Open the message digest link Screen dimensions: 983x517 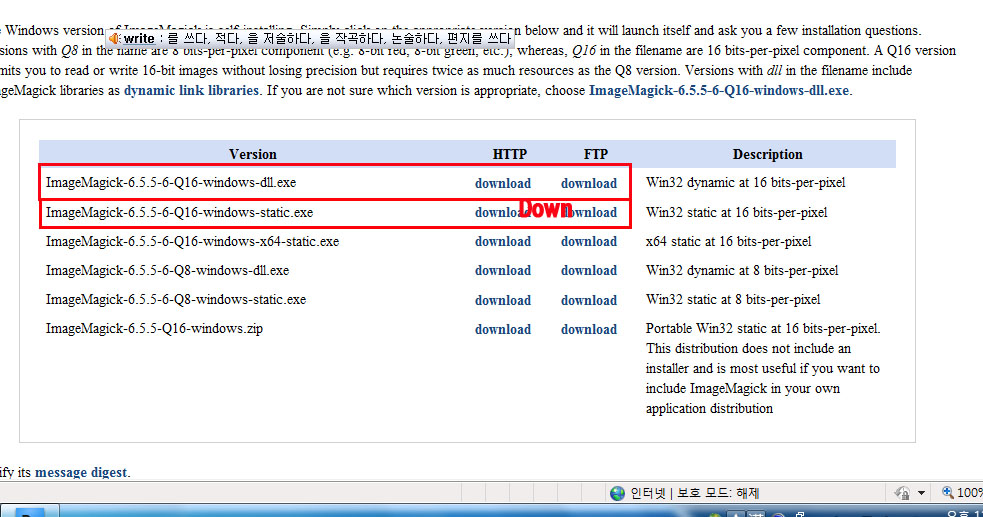pyautogui.click(x=82, y=472)
